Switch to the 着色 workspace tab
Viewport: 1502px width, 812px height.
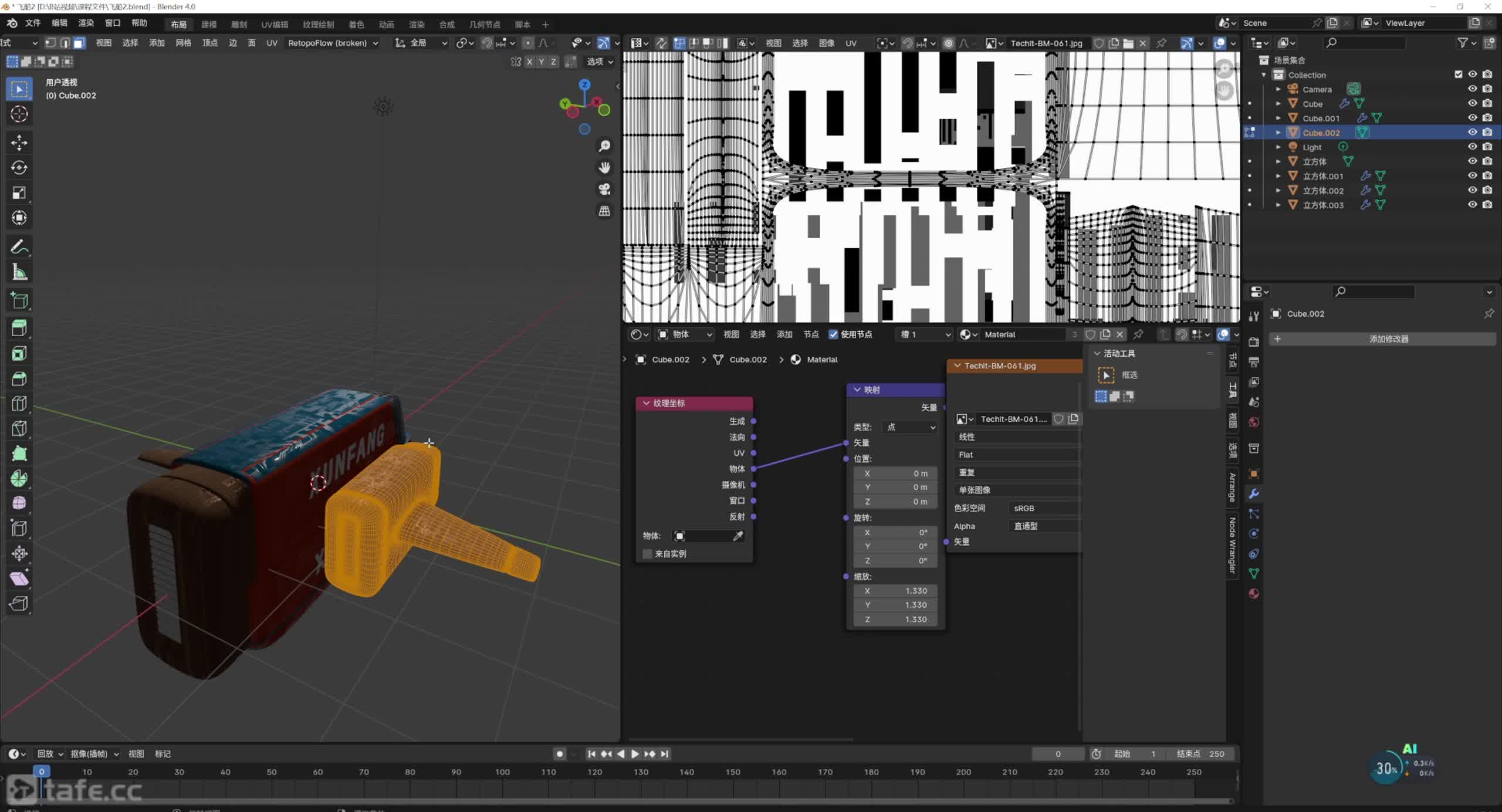(x=356, y=25)
